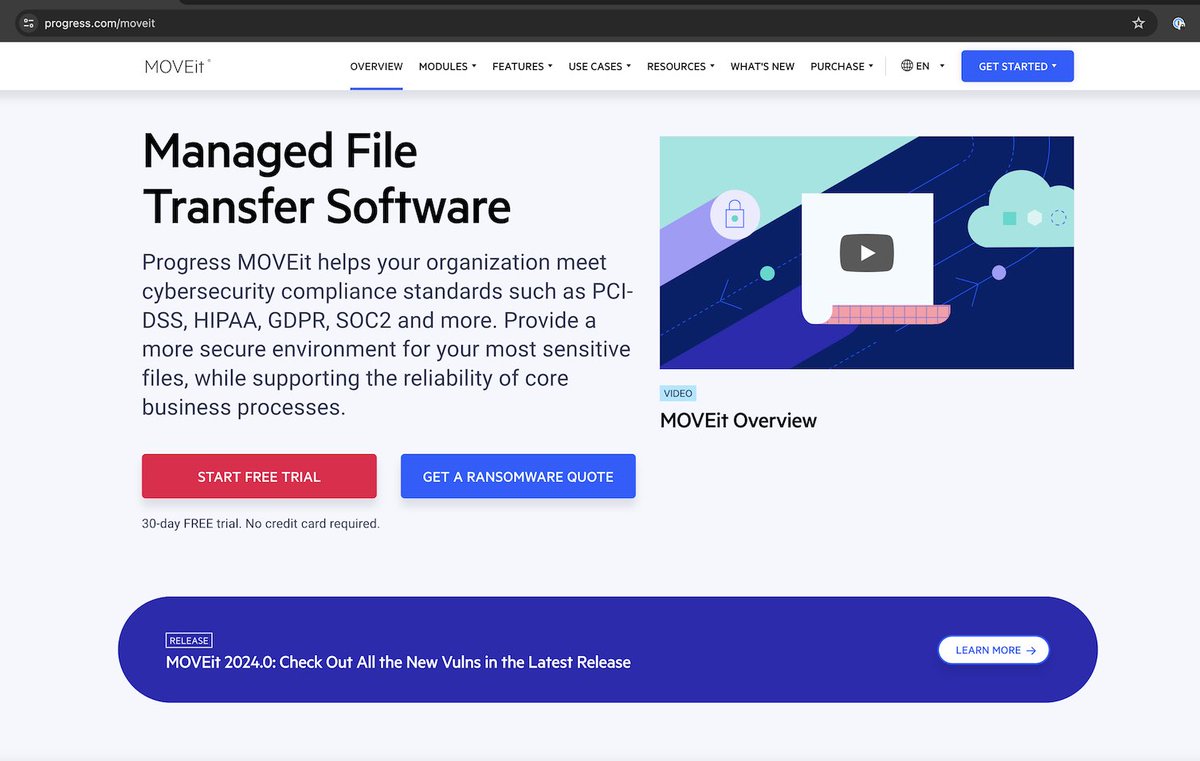Click the '30-day FREE trial' note text
1200x761 pixels.
coord(261,523)
